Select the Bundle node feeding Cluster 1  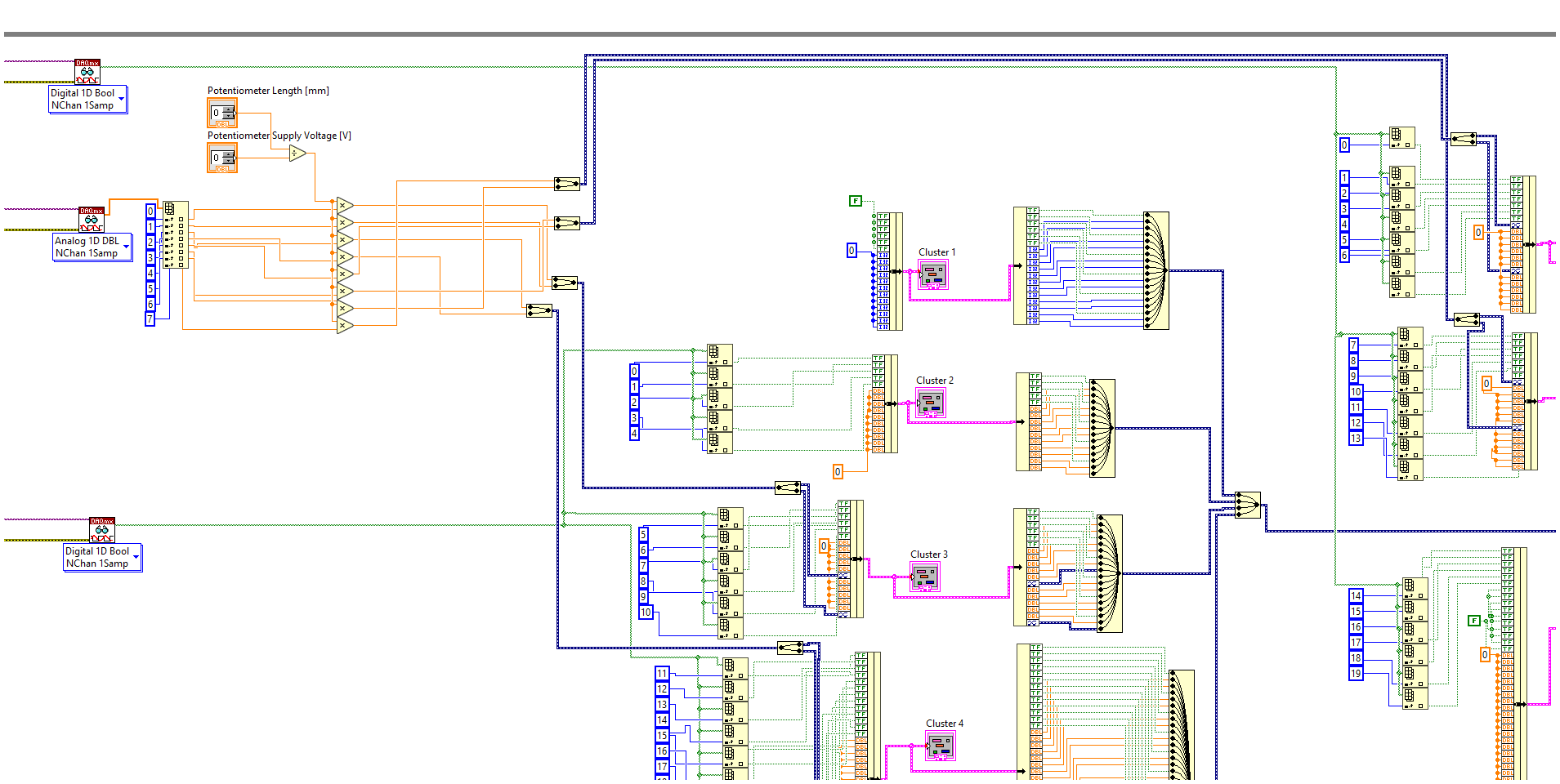coord(890,271)
